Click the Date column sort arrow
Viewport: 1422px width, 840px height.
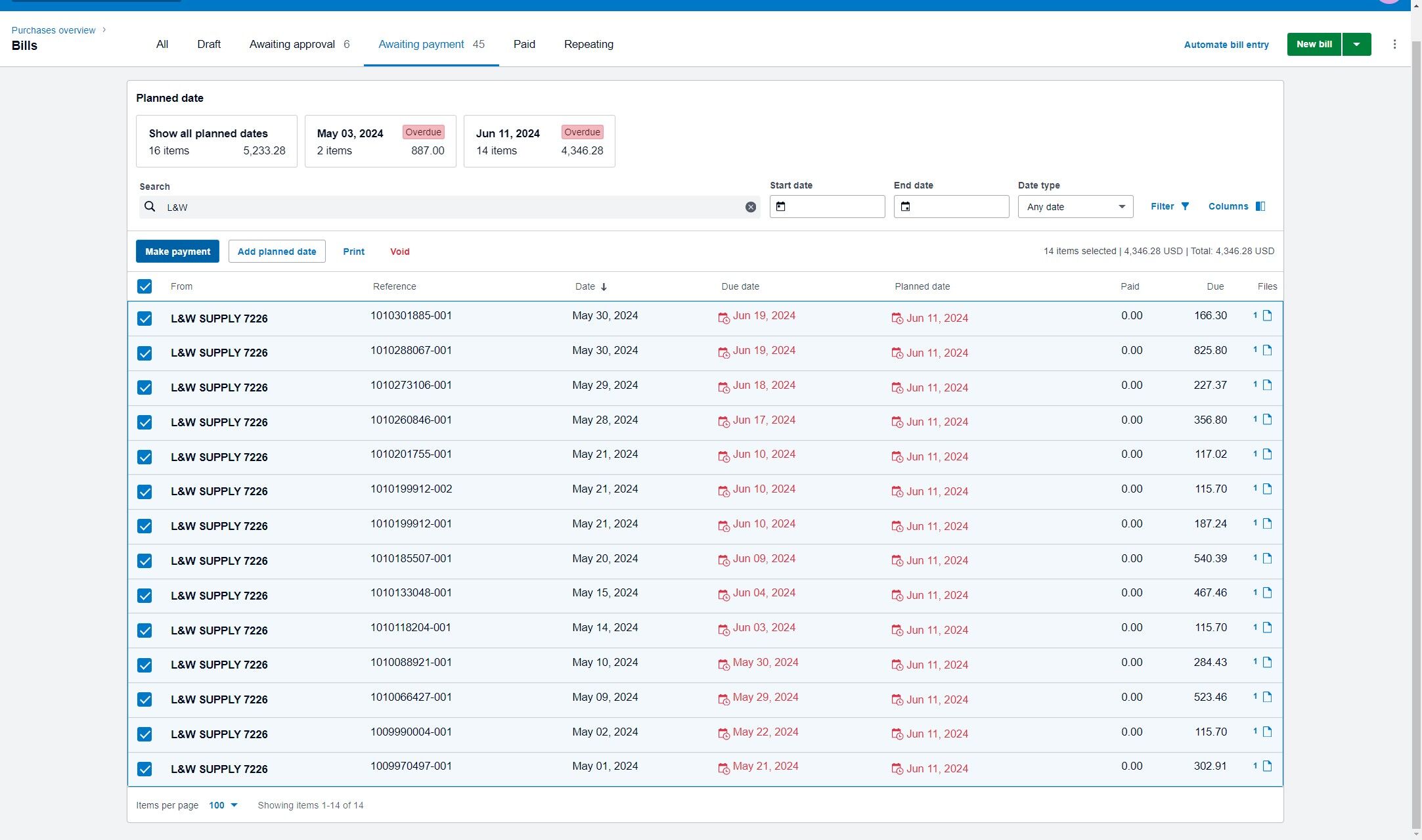(604, 287)
